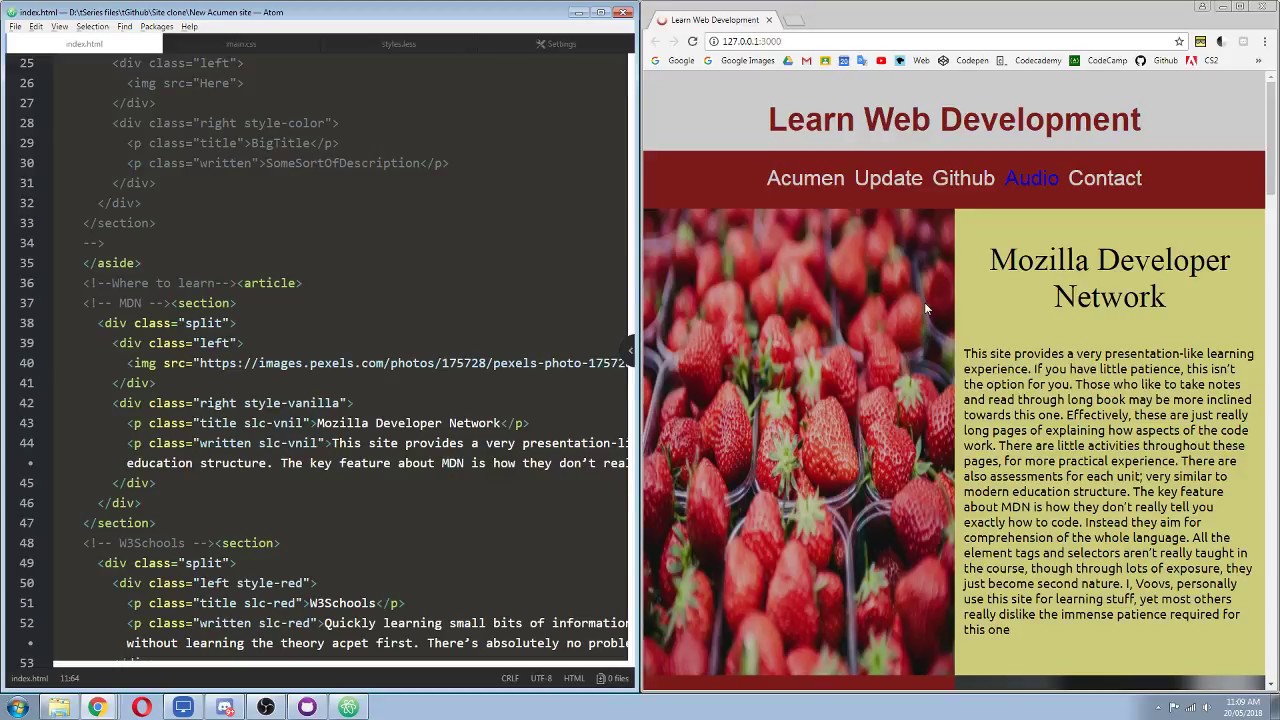Show the site information icon in the address bar
Screen dimensions: 1280x720
pyautogui.click(x=714, y=41)
